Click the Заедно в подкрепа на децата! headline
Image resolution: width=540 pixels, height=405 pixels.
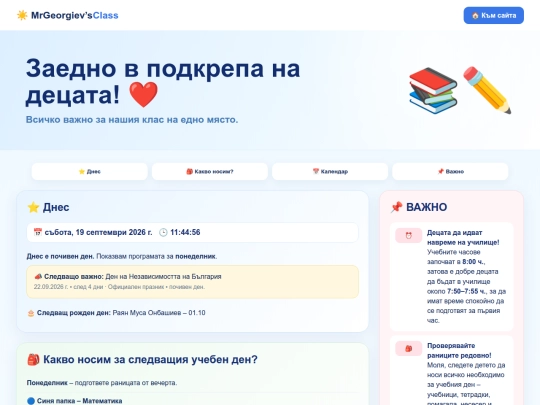[x=163, y=82]
